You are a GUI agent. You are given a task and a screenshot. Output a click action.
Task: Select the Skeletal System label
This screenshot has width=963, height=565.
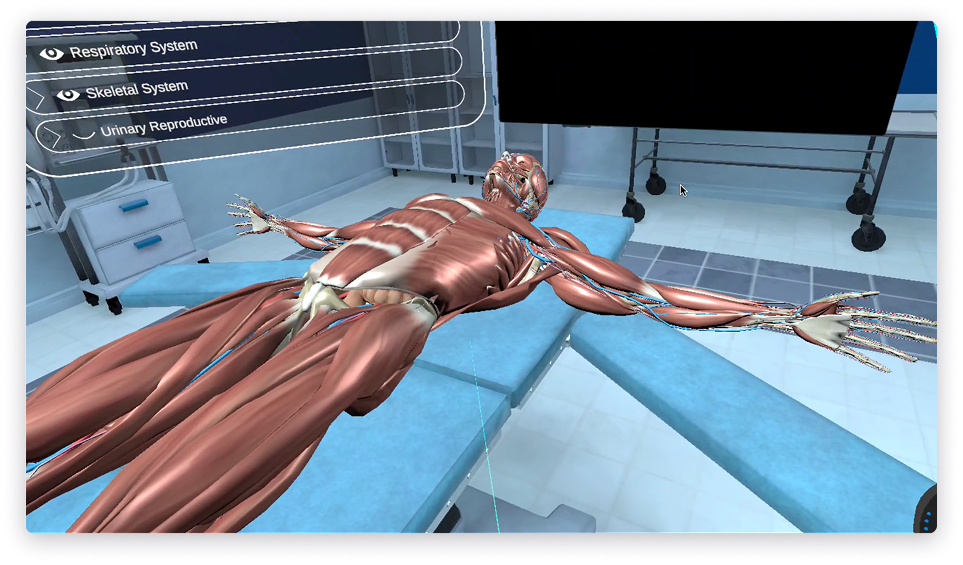[x=136, y=89]
